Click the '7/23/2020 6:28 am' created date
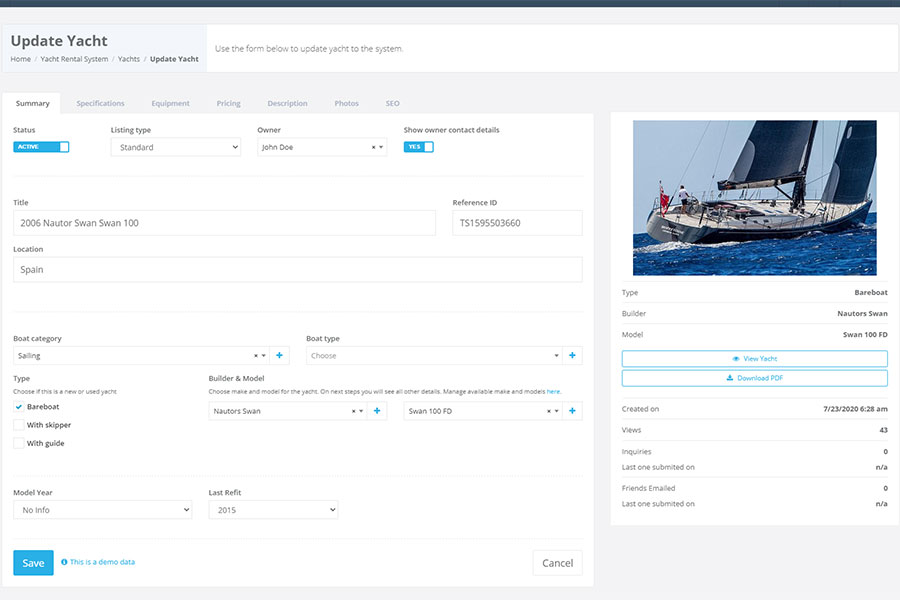The image size is (900, 600). click(855, 409)
